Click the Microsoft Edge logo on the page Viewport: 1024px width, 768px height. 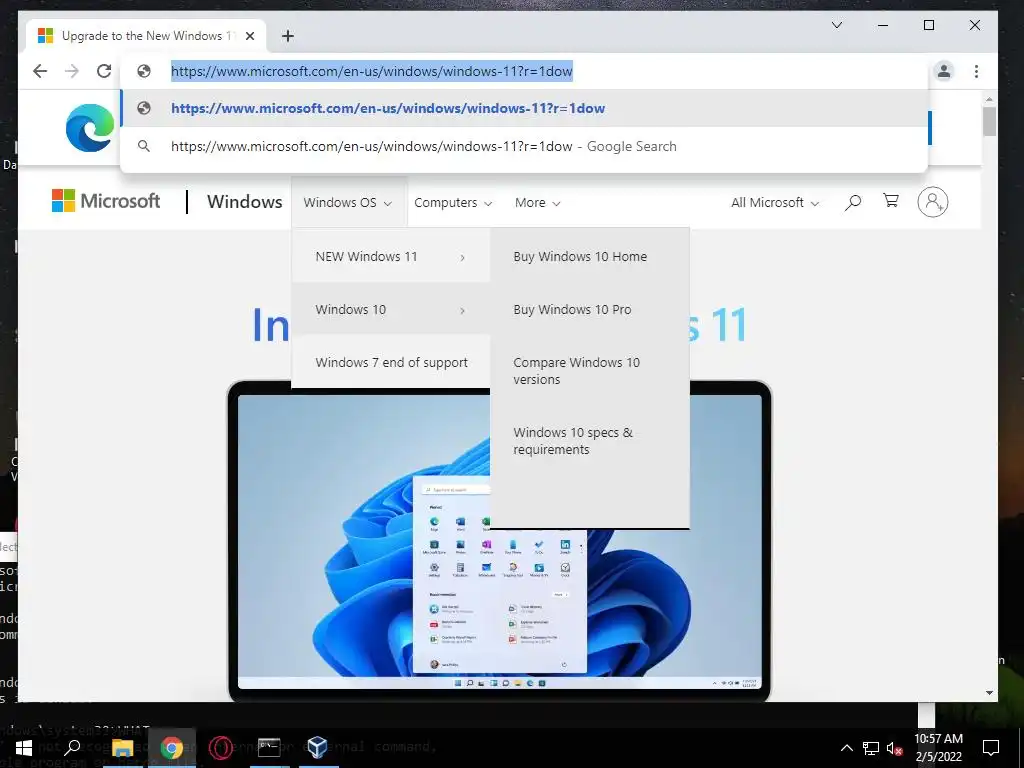[x=90, y=128]
